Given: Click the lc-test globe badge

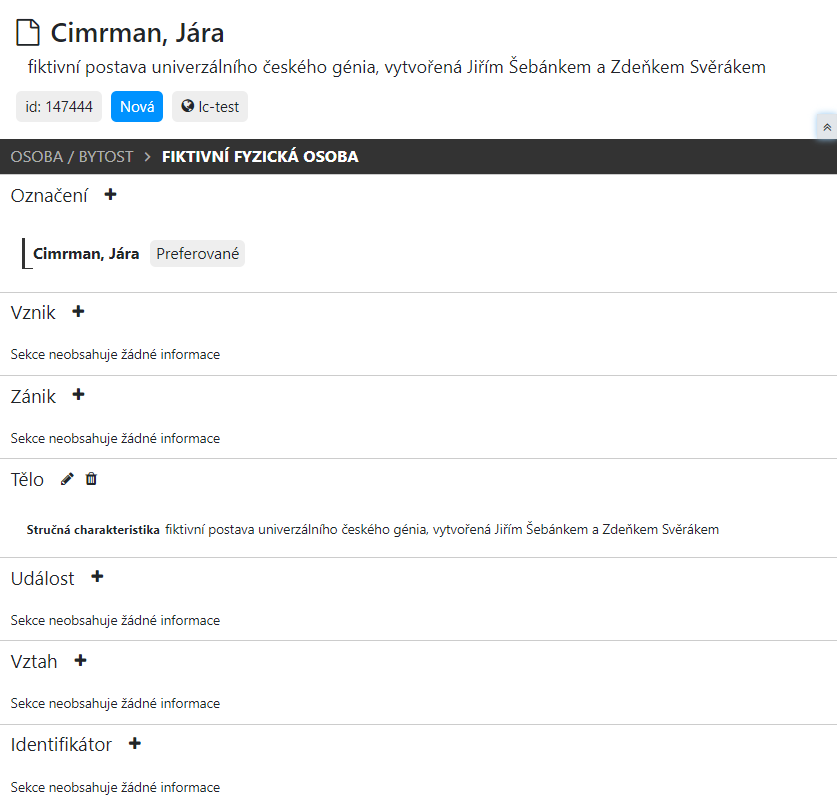Looking at the screenshot, I should [x=210, y=107].
